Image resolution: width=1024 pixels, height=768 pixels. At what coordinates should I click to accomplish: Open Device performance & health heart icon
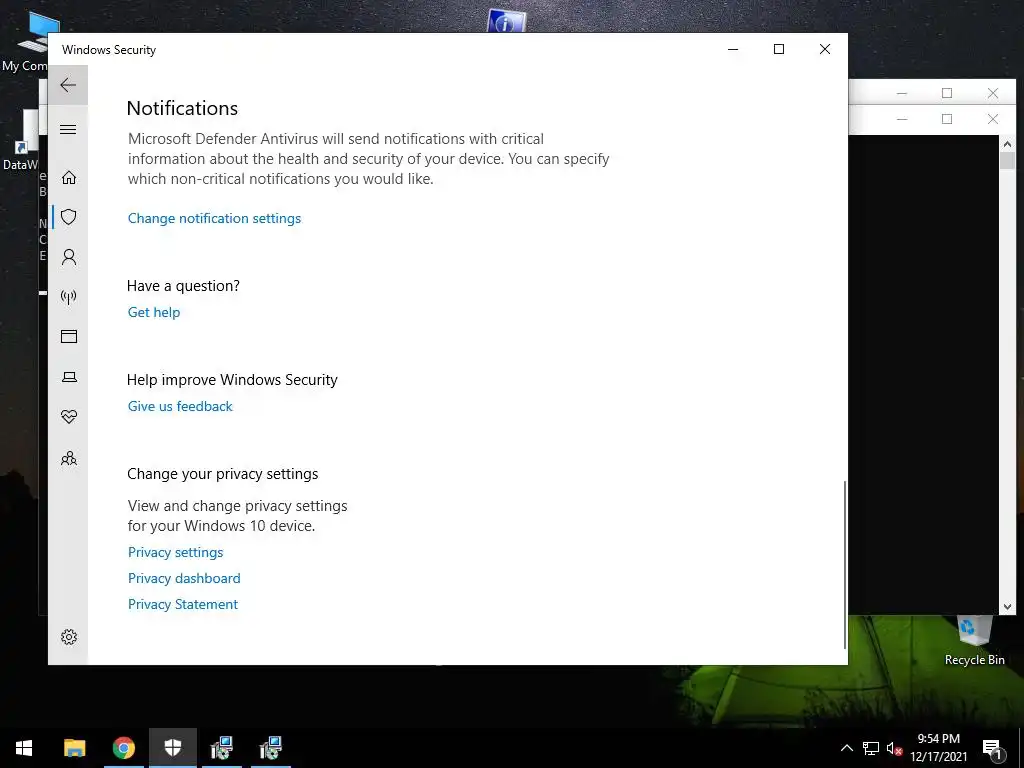(x=69, y=417)
